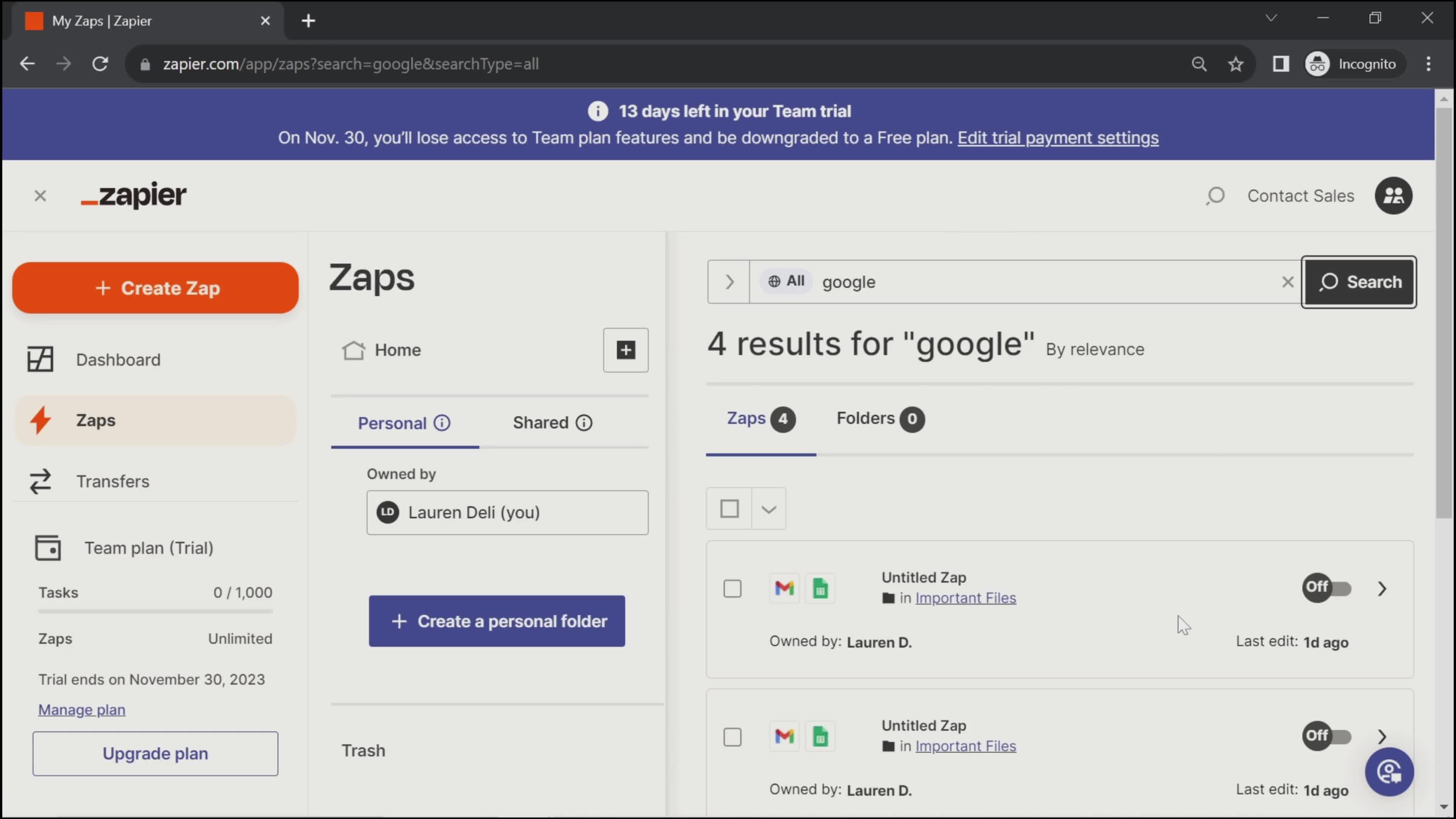Image resolution: width=1456 pixels, height=819 pixels.
Task: Check the second Untitled Zap checkbox
Action: (733, 737)
